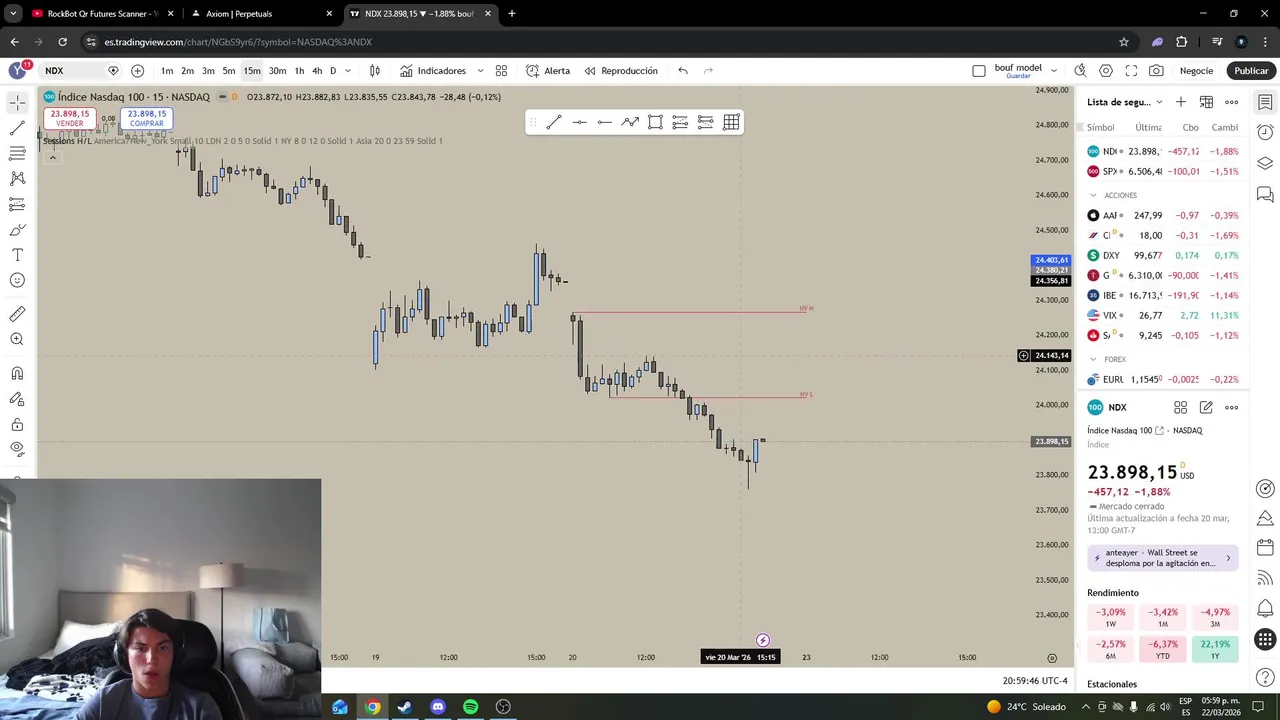Switch to 4h timeframe
Viewport: 1280px width, 720px height.
tap(317, 71)
